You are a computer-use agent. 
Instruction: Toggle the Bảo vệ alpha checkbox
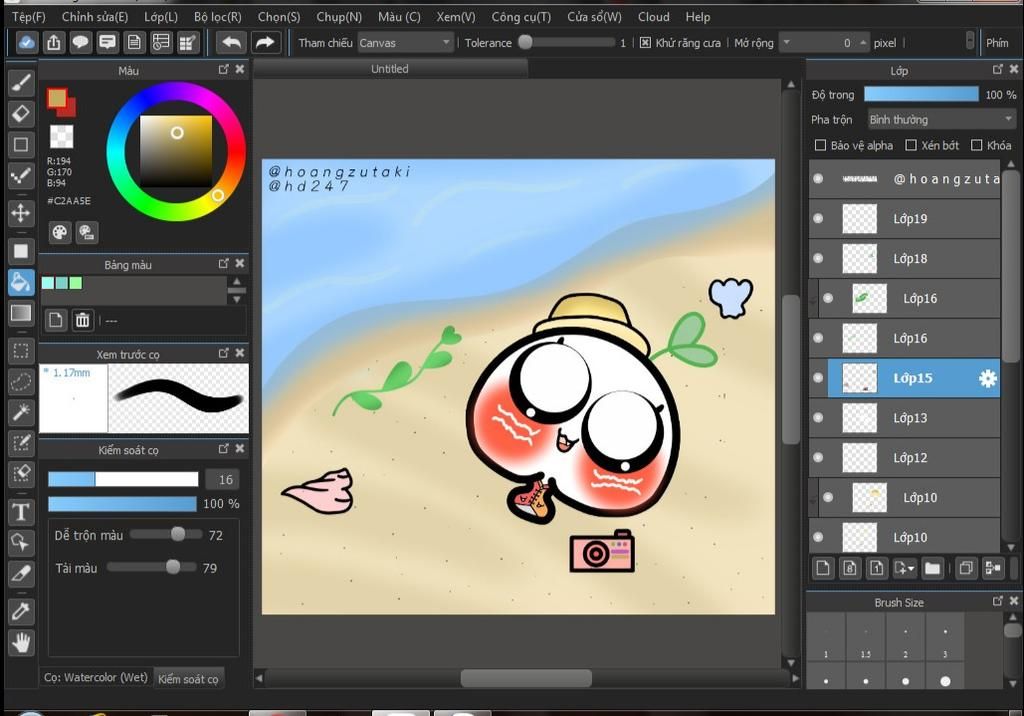[x=820, y=145]
